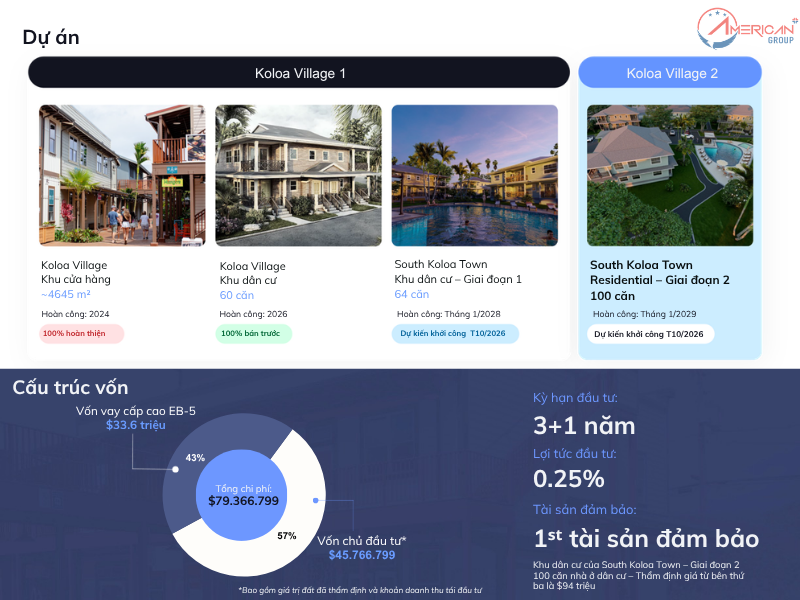Click the 'Tổng chi phí: $79.366.799' chart center
The height and width of the screenshot is (600, 800).
point(243,495)
